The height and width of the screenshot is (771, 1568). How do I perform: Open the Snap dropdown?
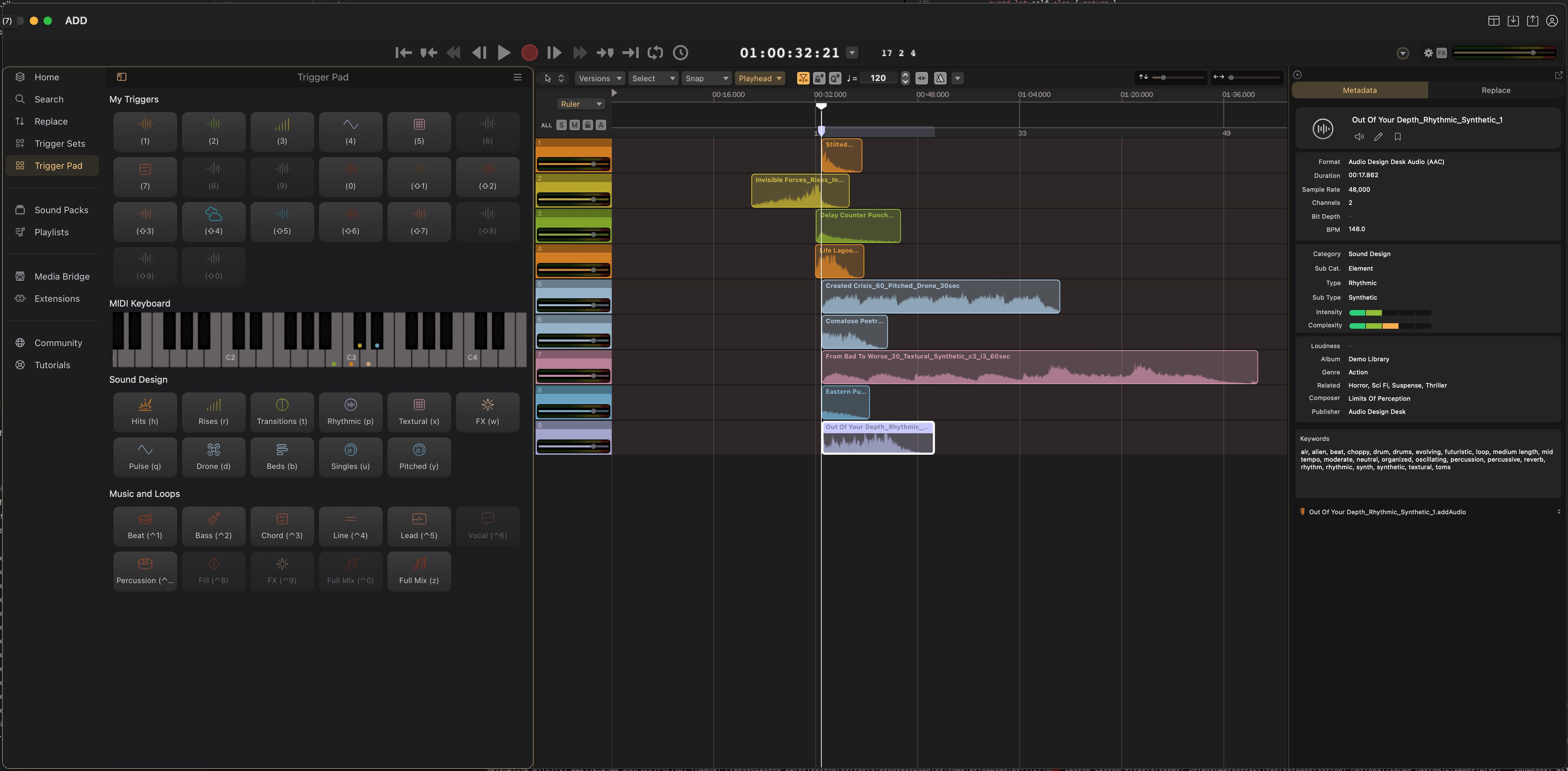[x=706, y=78]
